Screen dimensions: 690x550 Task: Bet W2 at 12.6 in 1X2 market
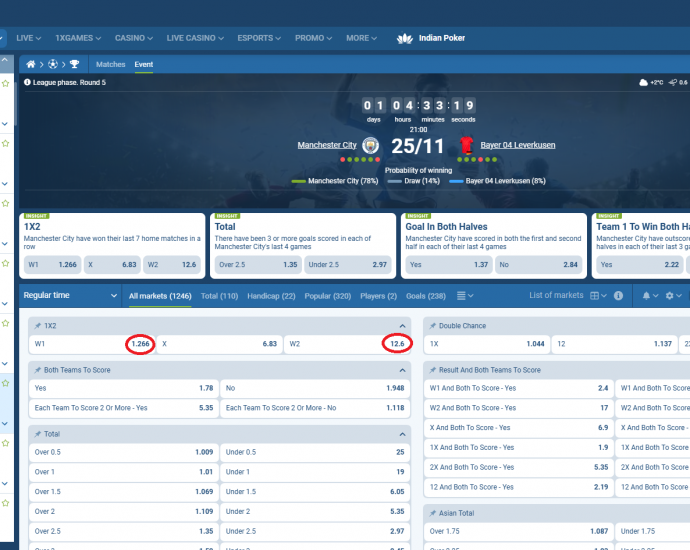click(347, 344)
